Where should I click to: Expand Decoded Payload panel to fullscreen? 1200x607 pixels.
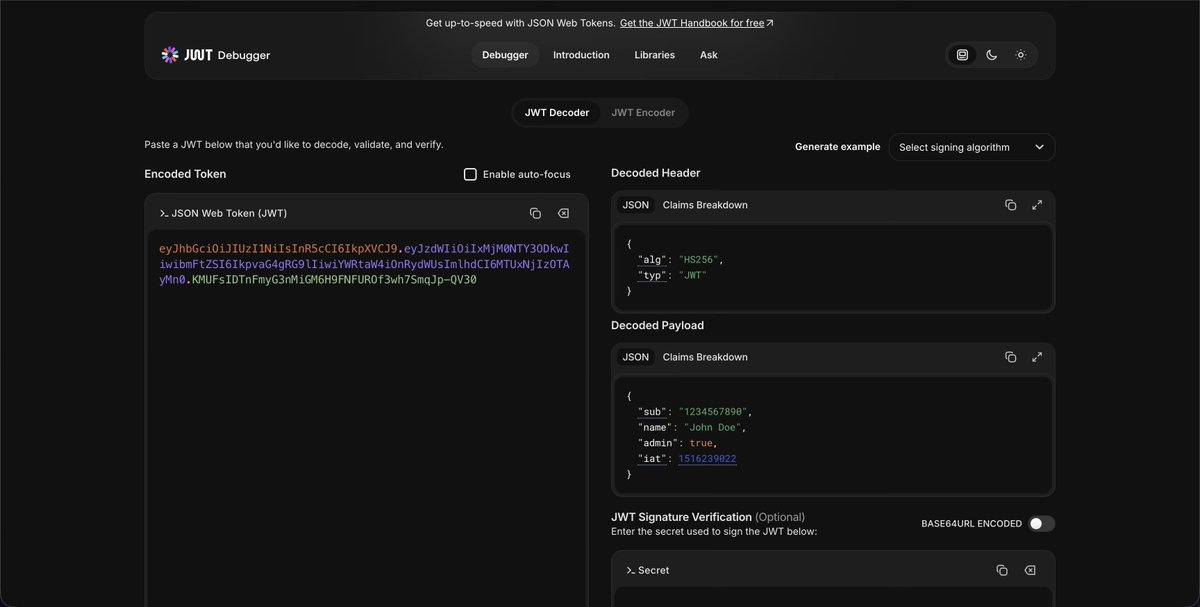click(x=1037, y=357)
